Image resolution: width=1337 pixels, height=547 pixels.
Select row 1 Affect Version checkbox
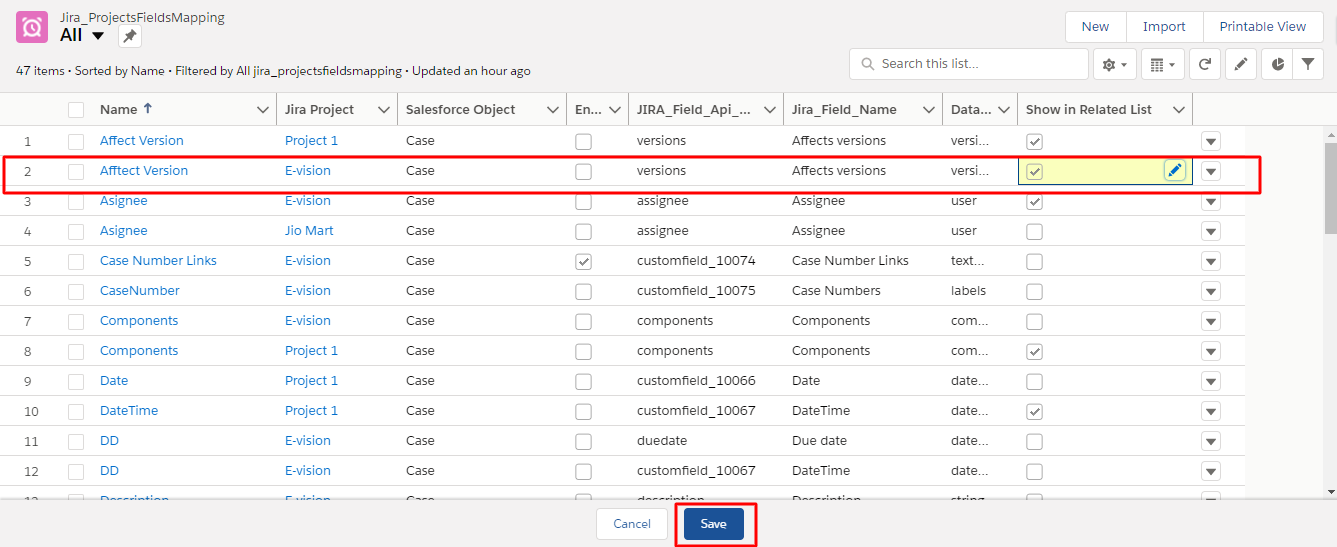click(76, 141)
